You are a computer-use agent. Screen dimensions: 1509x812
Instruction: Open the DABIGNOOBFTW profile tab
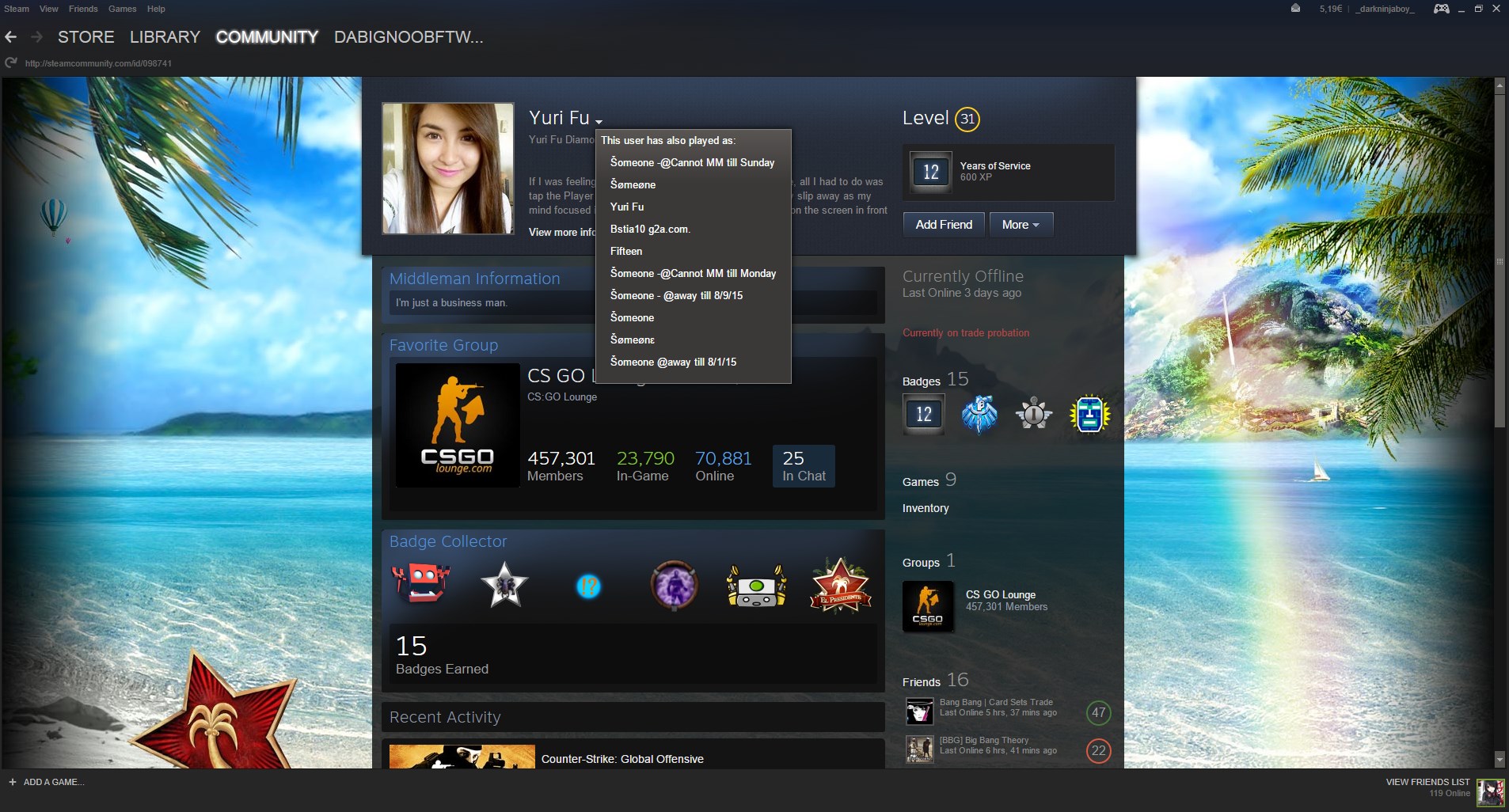tap(409, 37)
